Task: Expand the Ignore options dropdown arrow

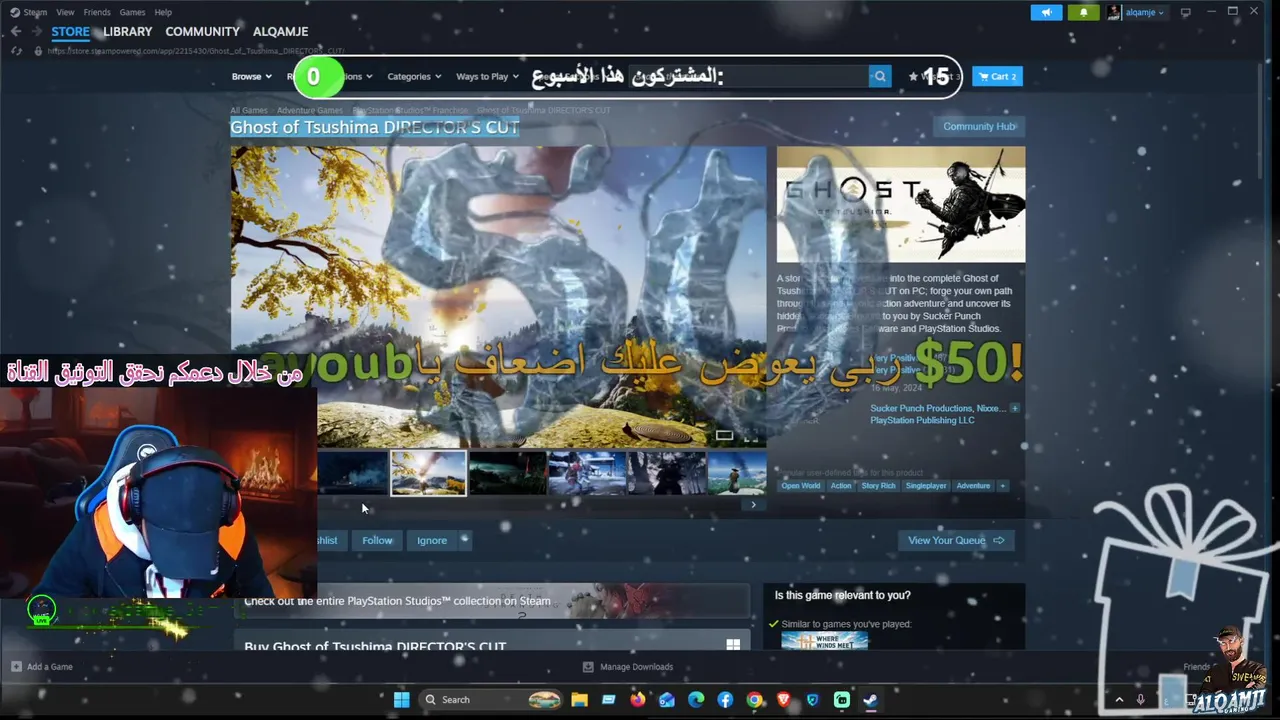Action: point(465,540)
